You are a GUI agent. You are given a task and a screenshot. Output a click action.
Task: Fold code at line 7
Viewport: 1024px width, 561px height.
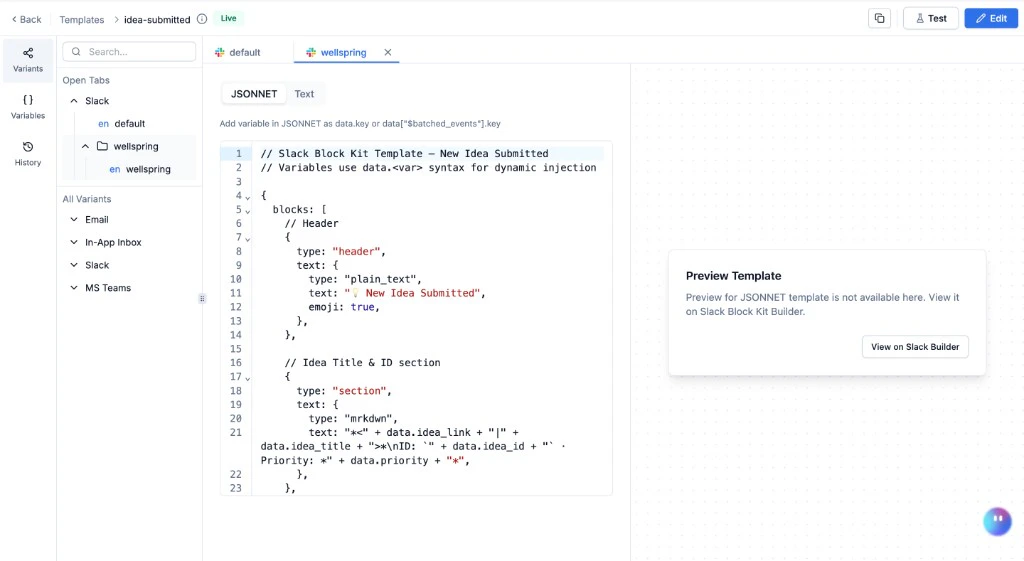[x=248, y=238]
